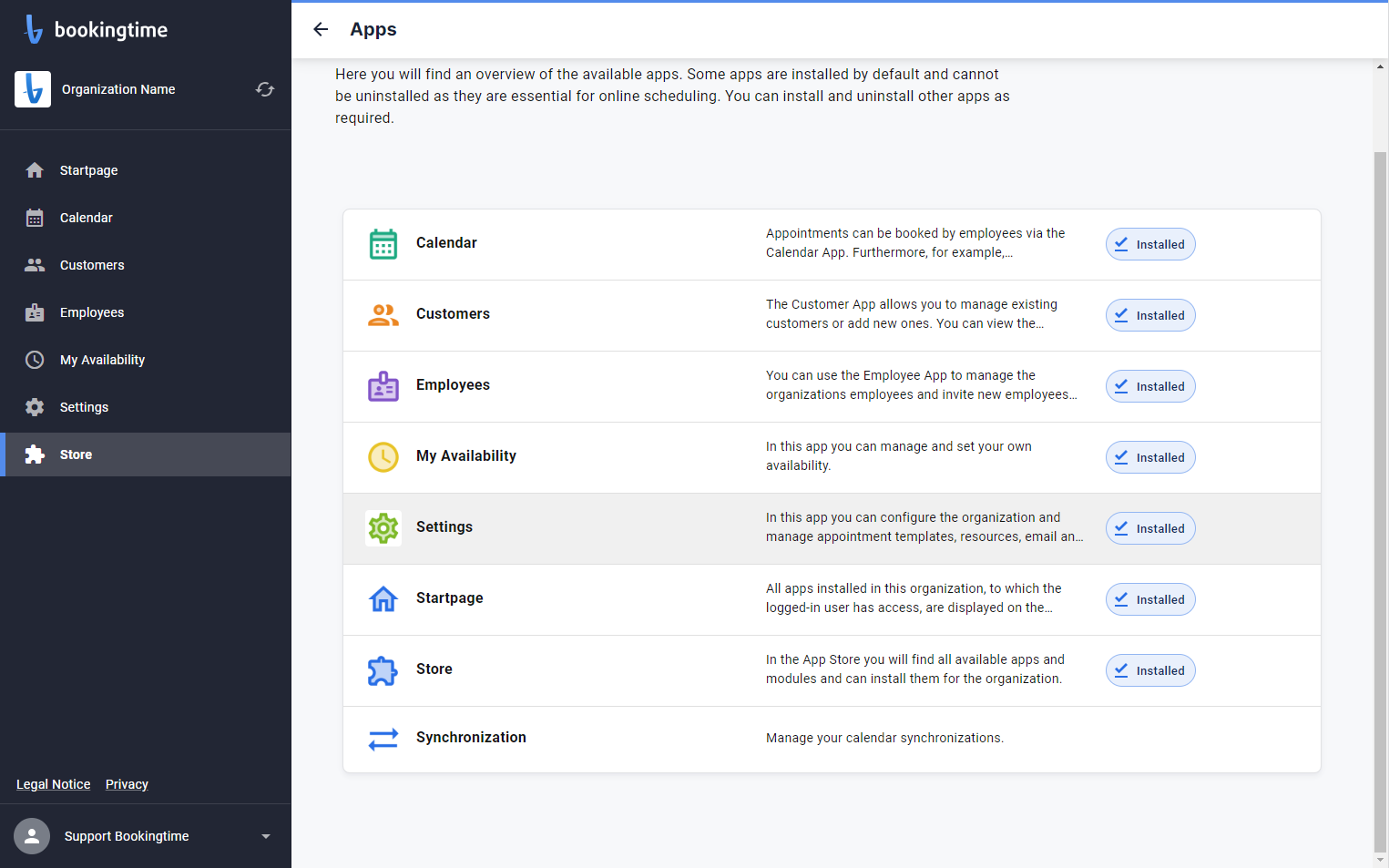This screenshot has width=1389, height=868.
Task: Click the orange Customers app icon
Action: [x=383, y=315]
